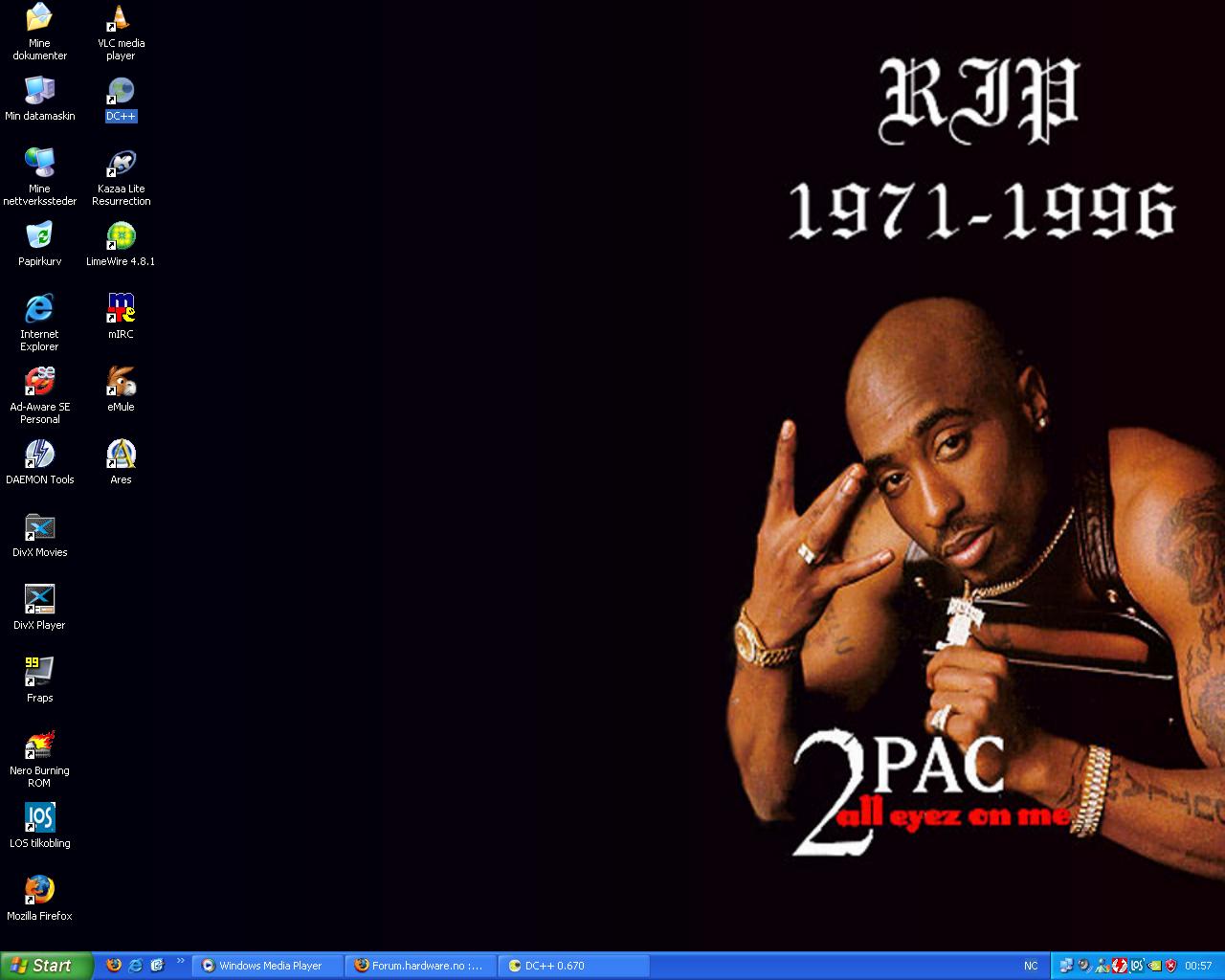Click the NC language bar indicator

pyautogui.click(x=1031, y=966)
